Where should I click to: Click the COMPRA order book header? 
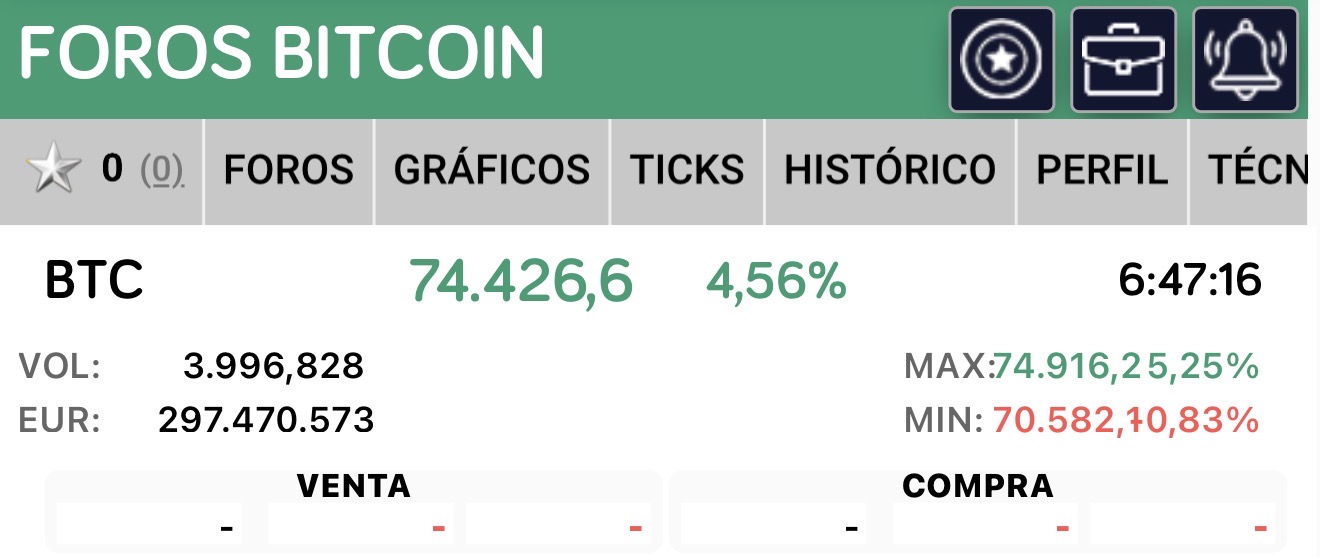[x=977, y=486]
